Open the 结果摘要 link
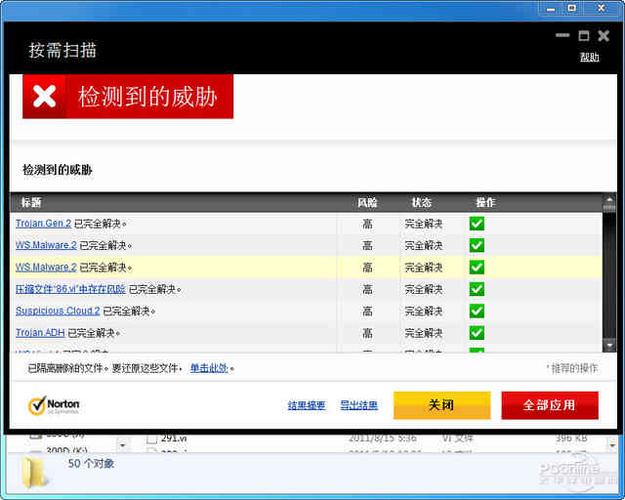This screenshot has height=500, width=625. pos(307,406)
